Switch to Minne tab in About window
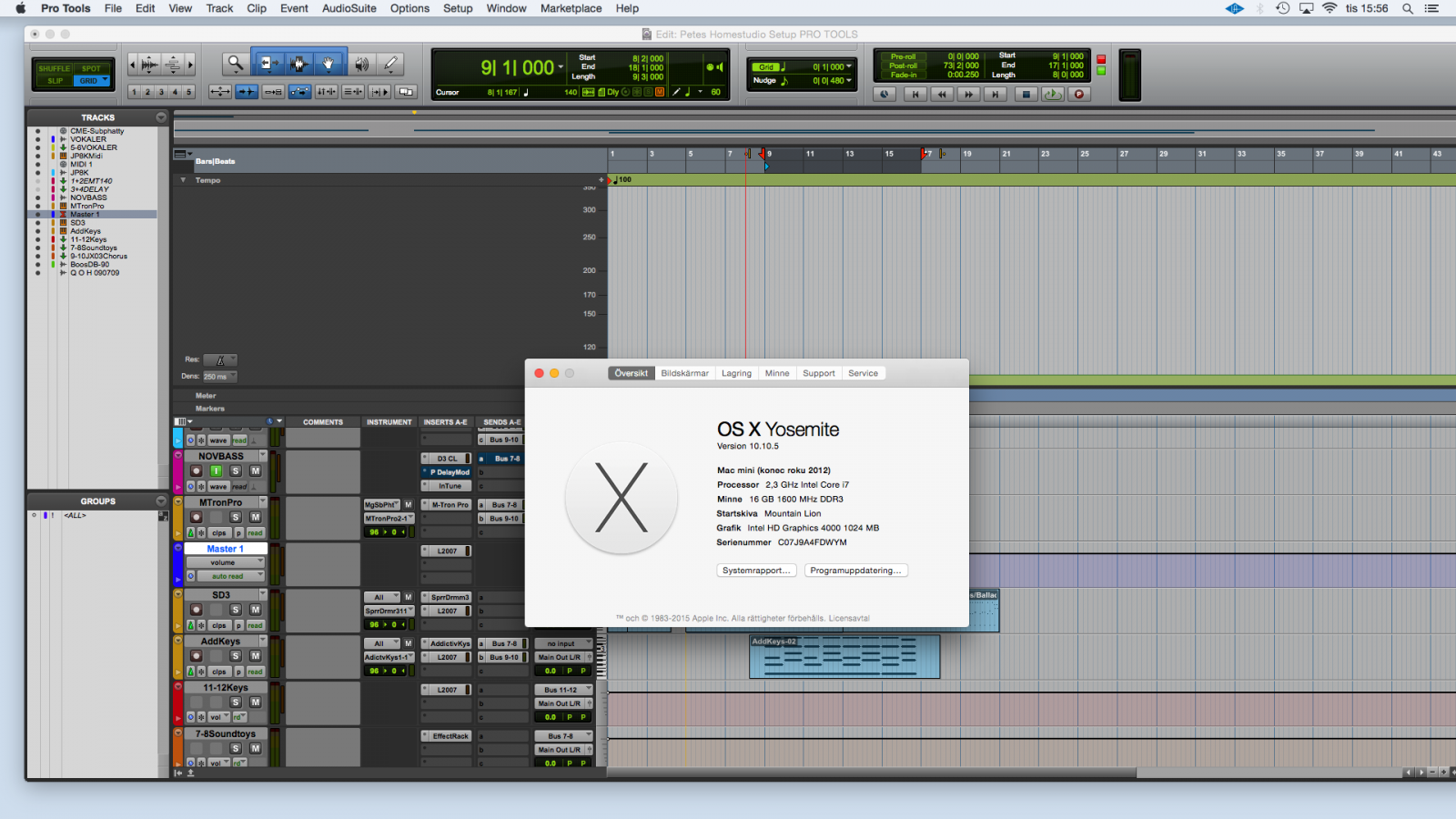This screenshot has width=1456, height=819. click(x=777, y=373)
